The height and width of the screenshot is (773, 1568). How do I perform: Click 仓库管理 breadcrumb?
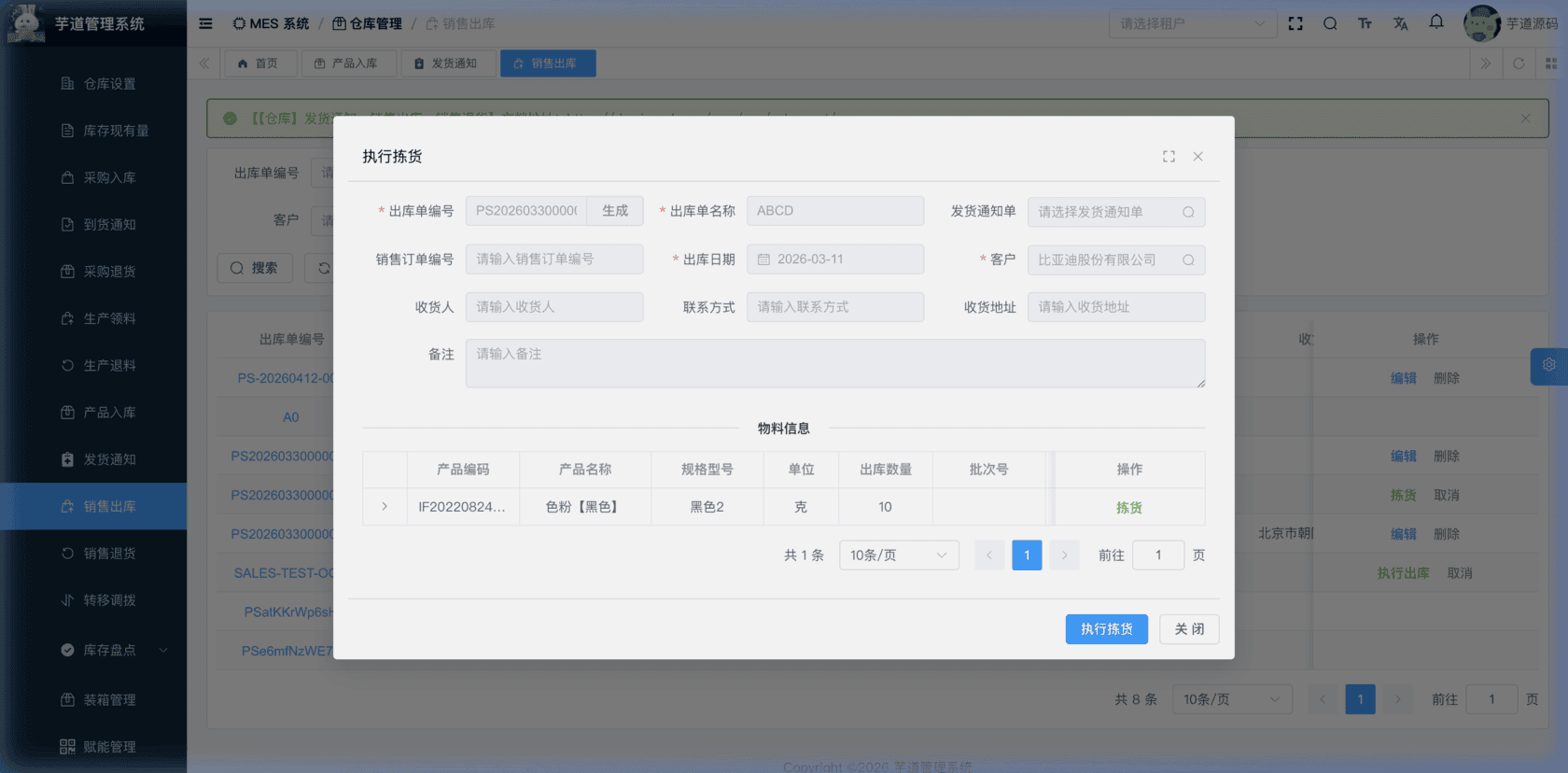click(x=367, y=23)
